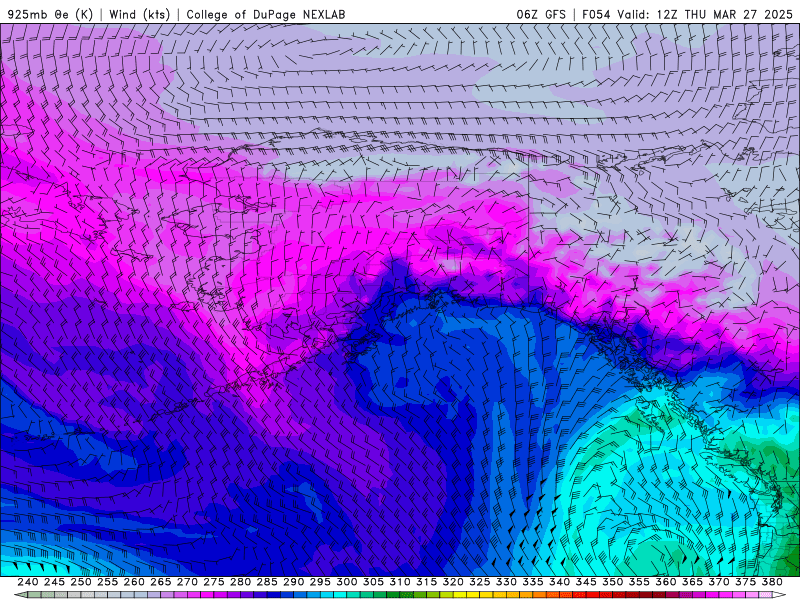
Task: Click the 300 color scale label
Action: point(346,582)
